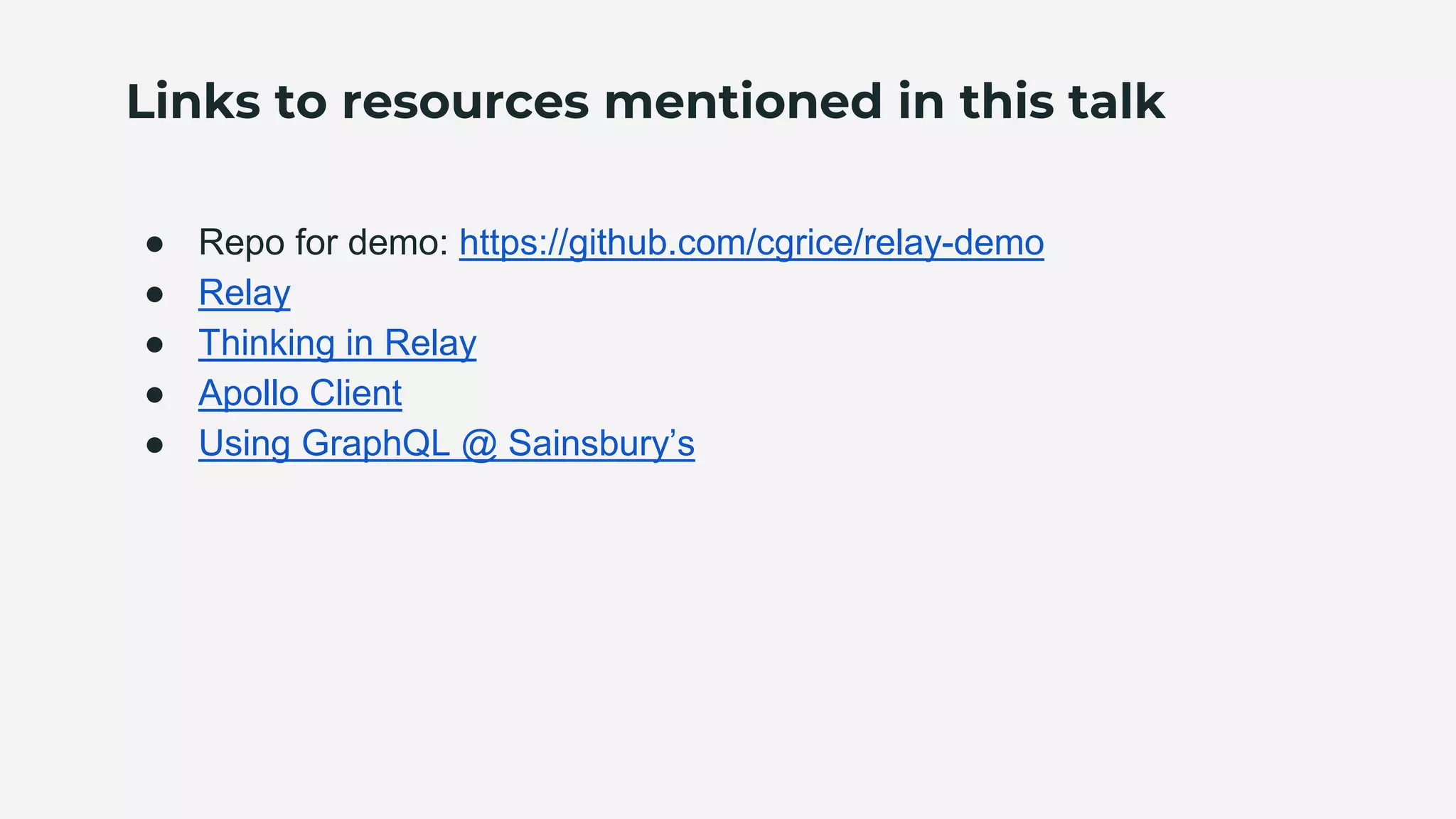1456x819 pixels.
Task: Click the word 'to' in the title
Action: coord(300,102)
